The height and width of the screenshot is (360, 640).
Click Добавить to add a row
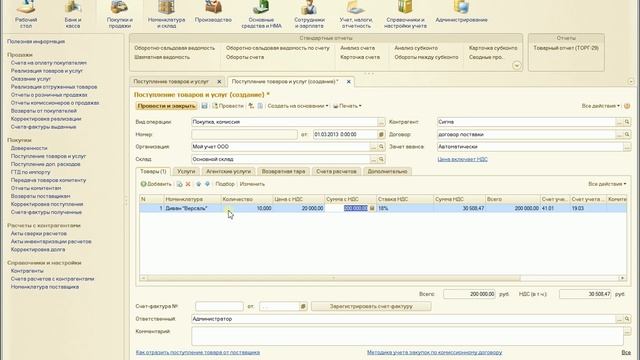(156, 184)
